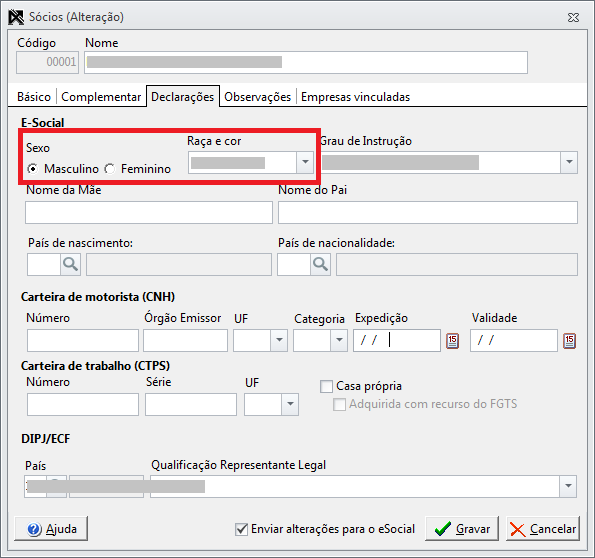Open the Validade calendar picker icon
The height and width of the screenshot is (558, 595).
[569, 341]
